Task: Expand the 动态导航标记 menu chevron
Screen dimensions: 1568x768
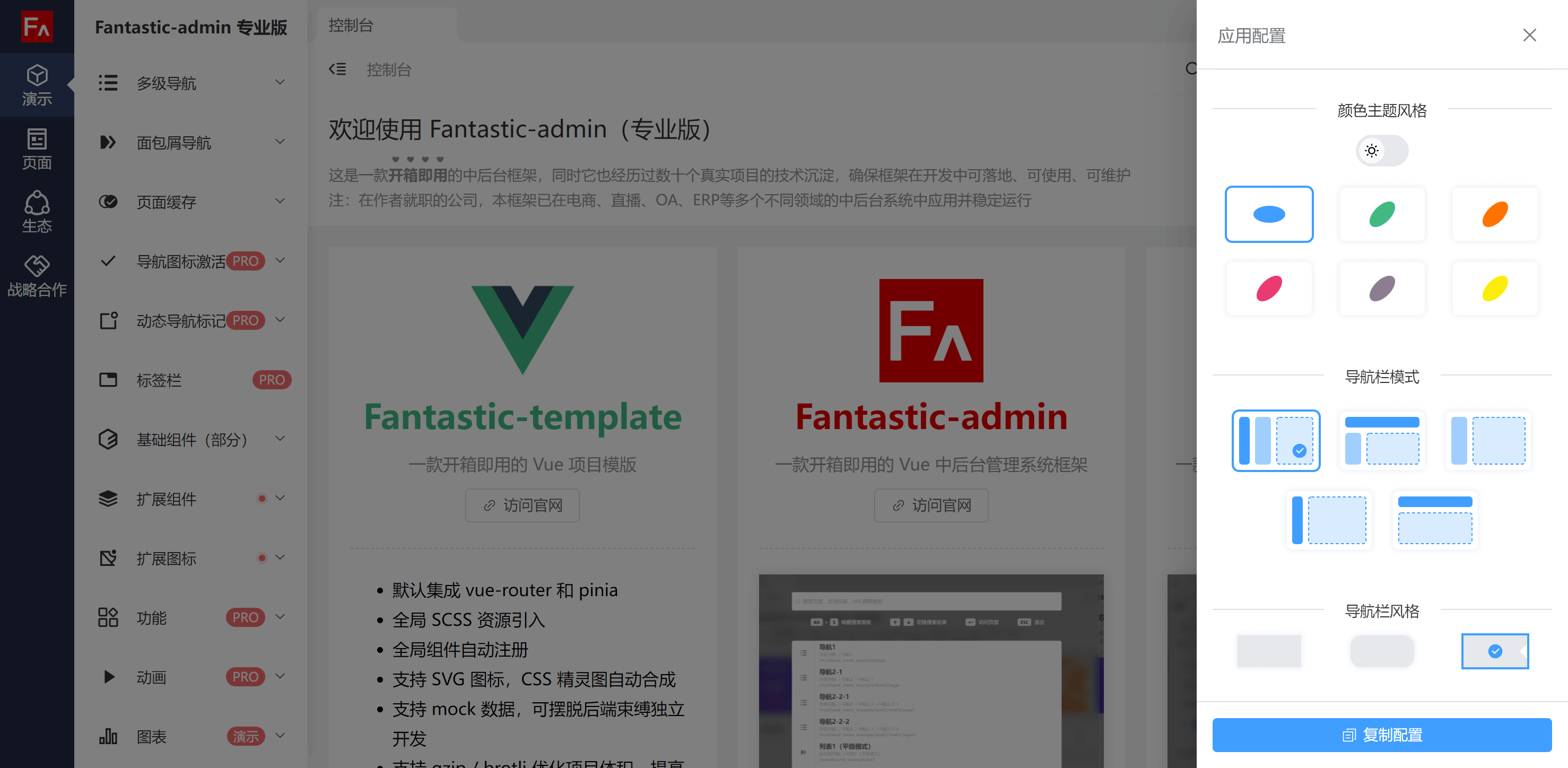Action: point(280,319)
